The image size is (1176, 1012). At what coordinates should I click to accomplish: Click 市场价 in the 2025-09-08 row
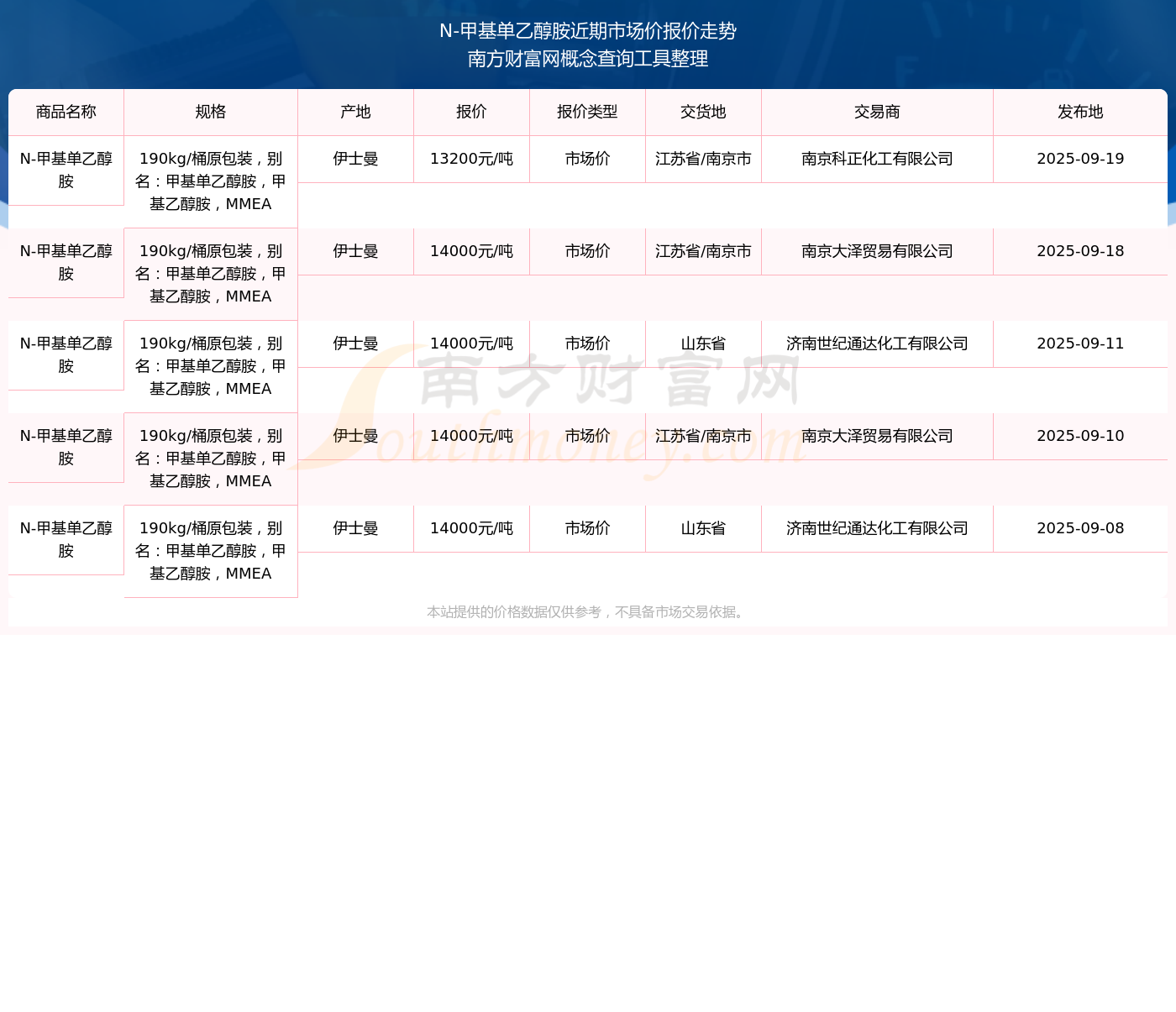588,528
